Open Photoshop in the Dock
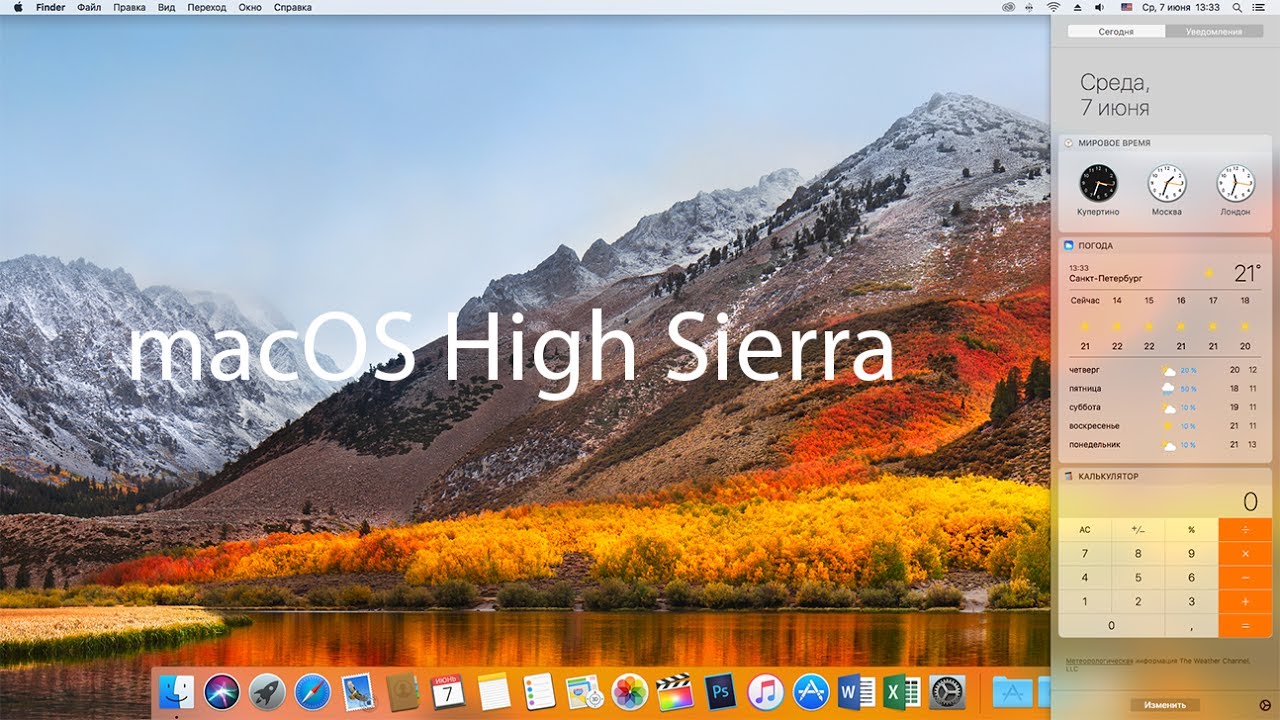The width and height of the screenshot is (1280, 720). [x=720, y=692]
